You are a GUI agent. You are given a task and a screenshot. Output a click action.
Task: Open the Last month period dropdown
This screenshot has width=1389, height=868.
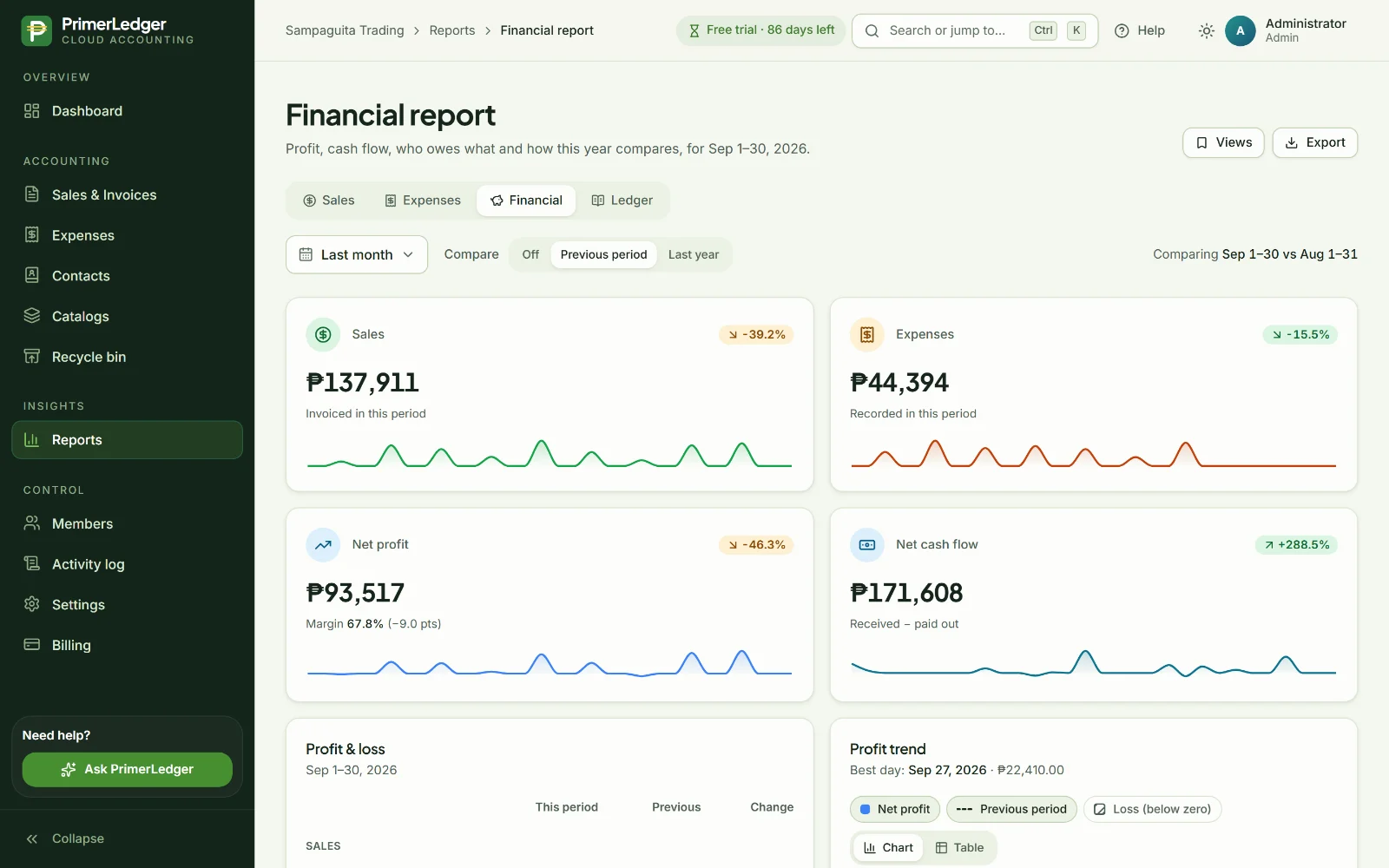tap(357, 254)
